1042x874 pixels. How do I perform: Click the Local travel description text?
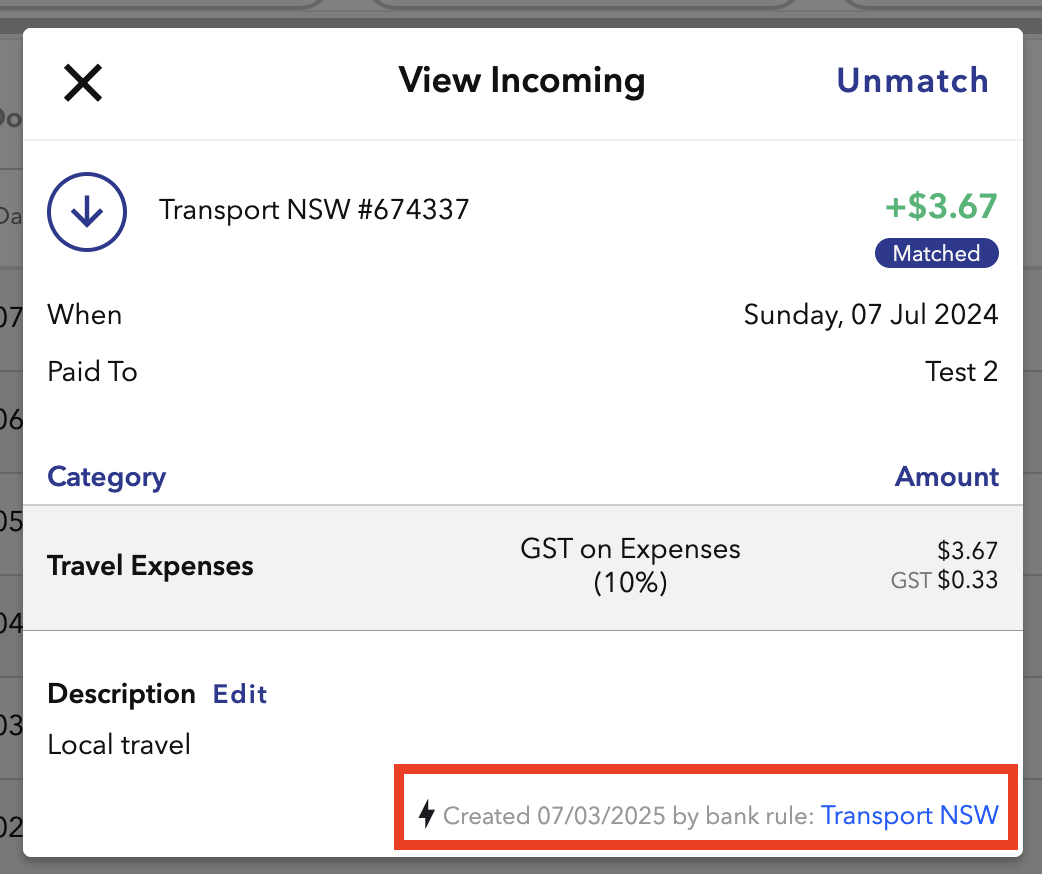(119, 744)
